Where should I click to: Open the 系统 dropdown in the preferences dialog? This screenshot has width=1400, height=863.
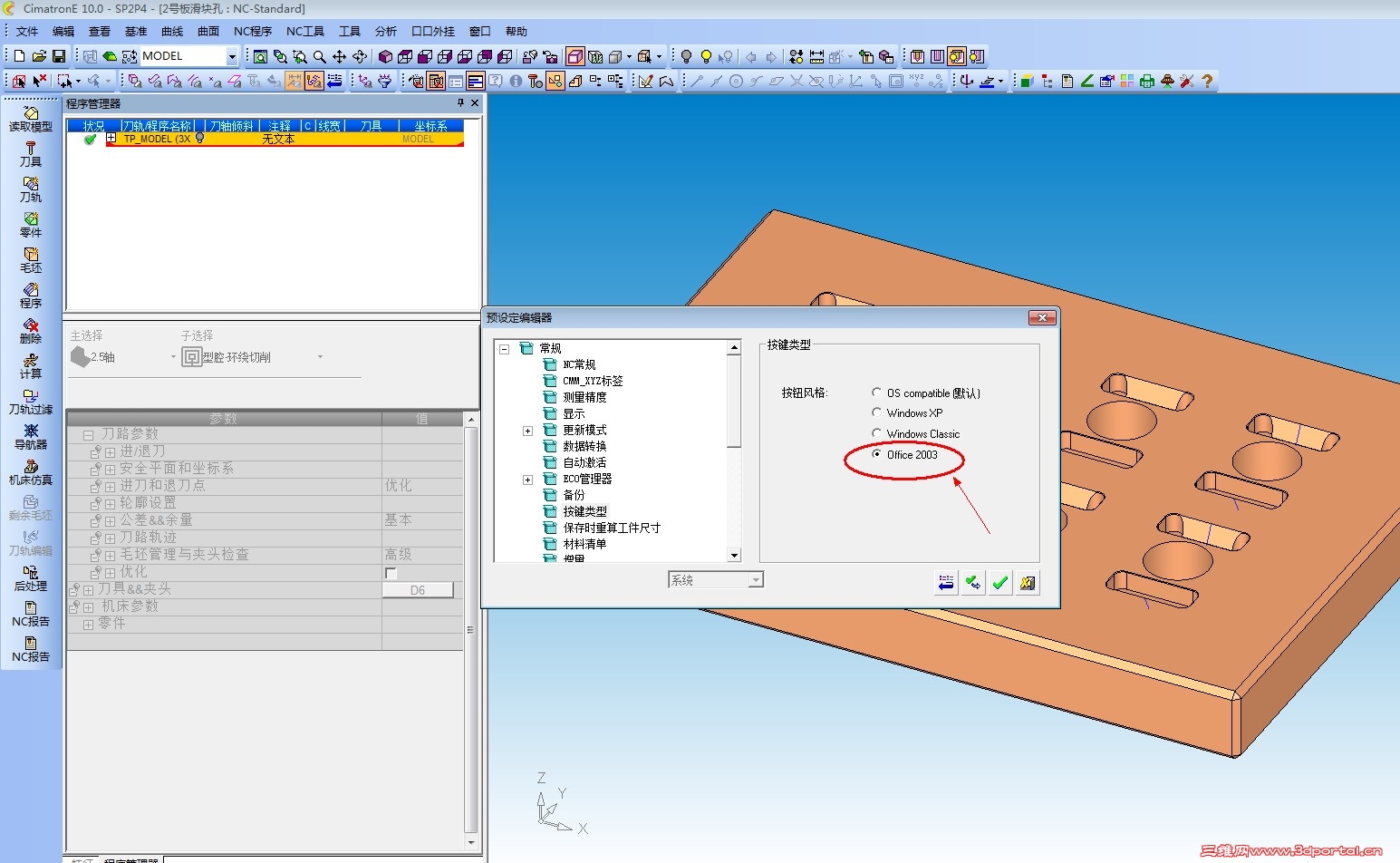756,580
